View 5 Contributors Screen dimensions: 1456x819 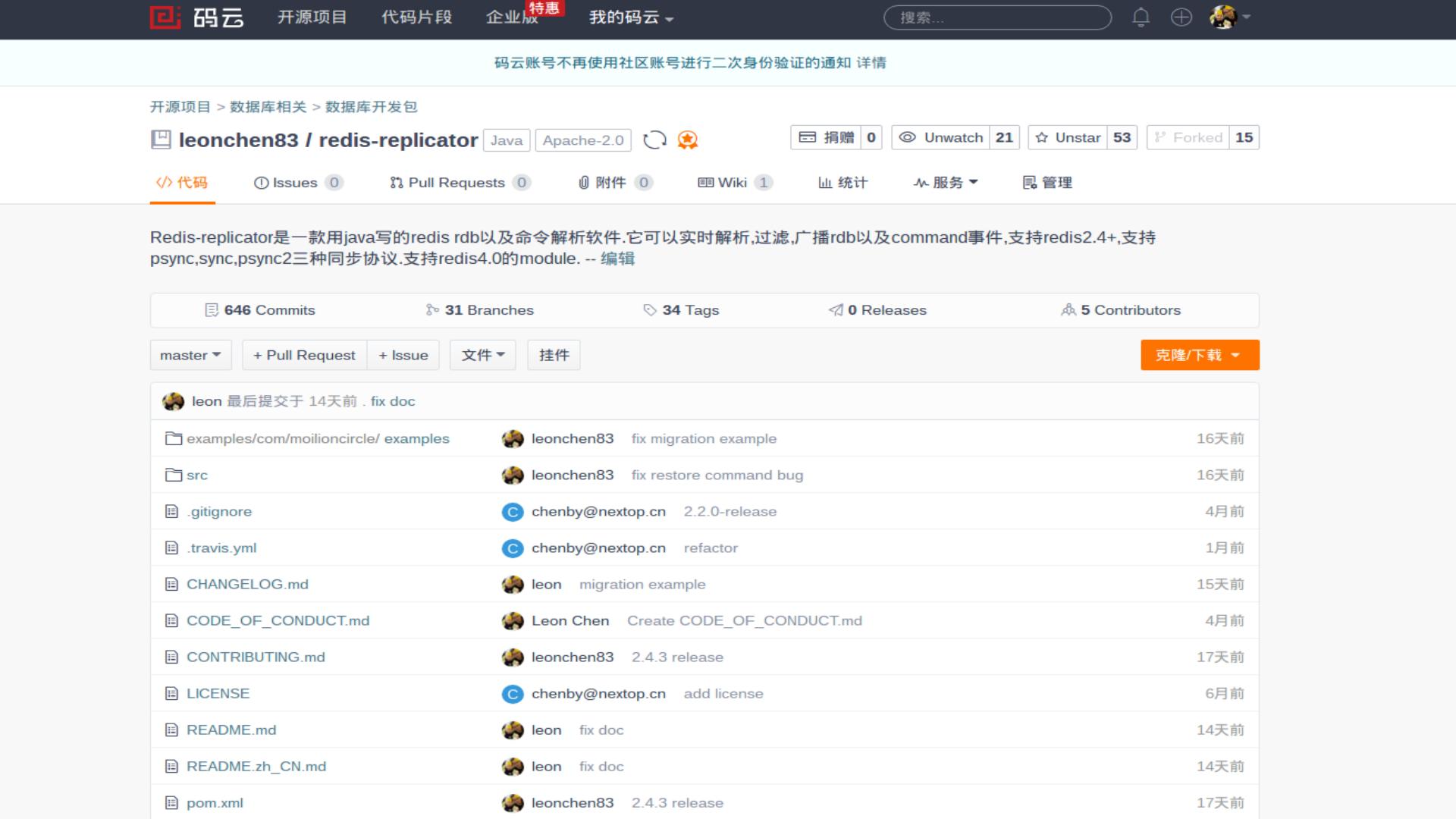[x=1121, y=310]
